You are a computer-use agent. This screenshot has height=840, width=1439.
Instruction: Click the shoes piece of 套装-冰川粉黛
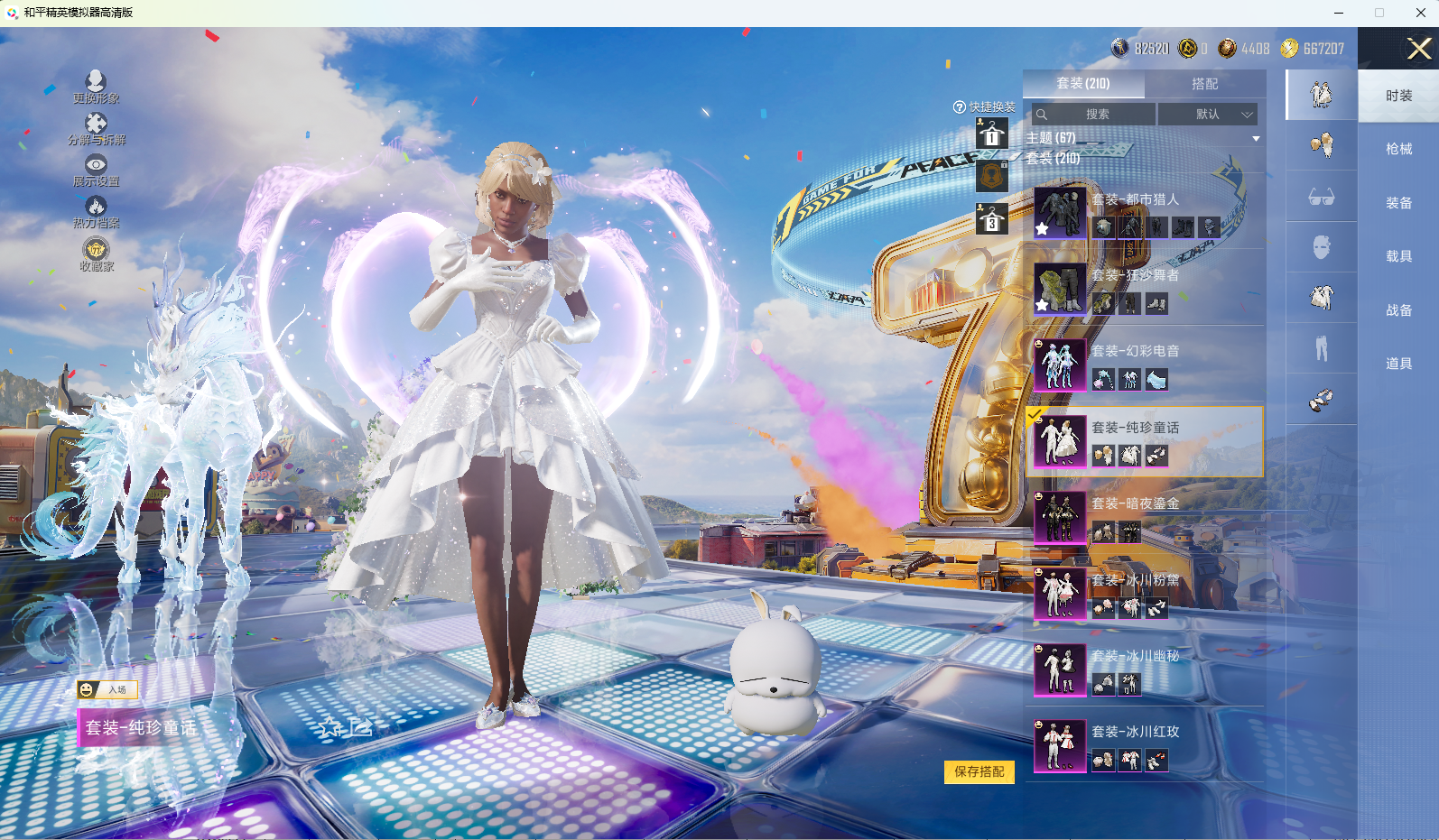point(1156,608)
